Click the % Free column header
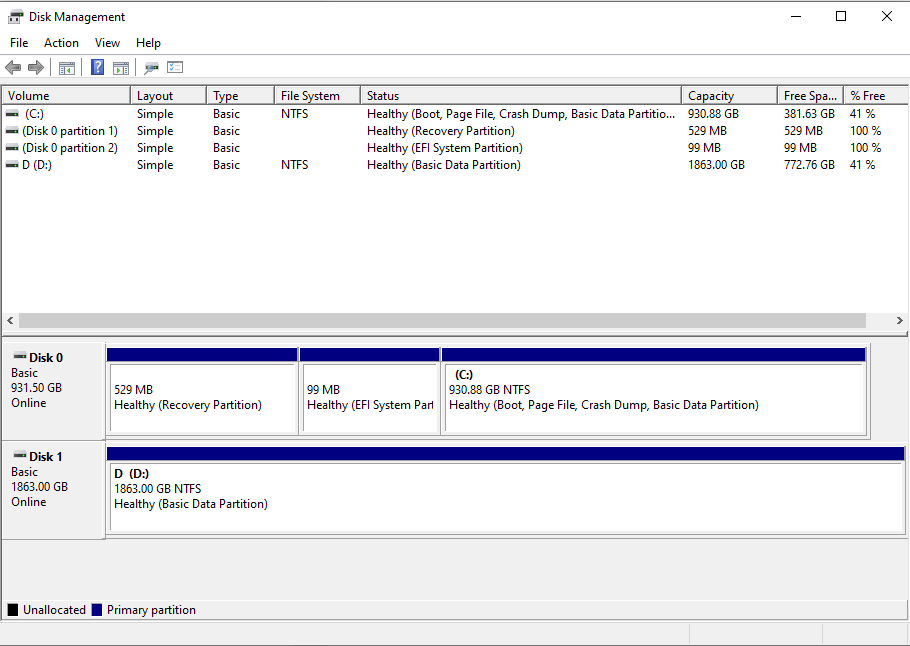The width and height of the screenshot is (910, 646). pyautogui.click(x=876, y=96)
